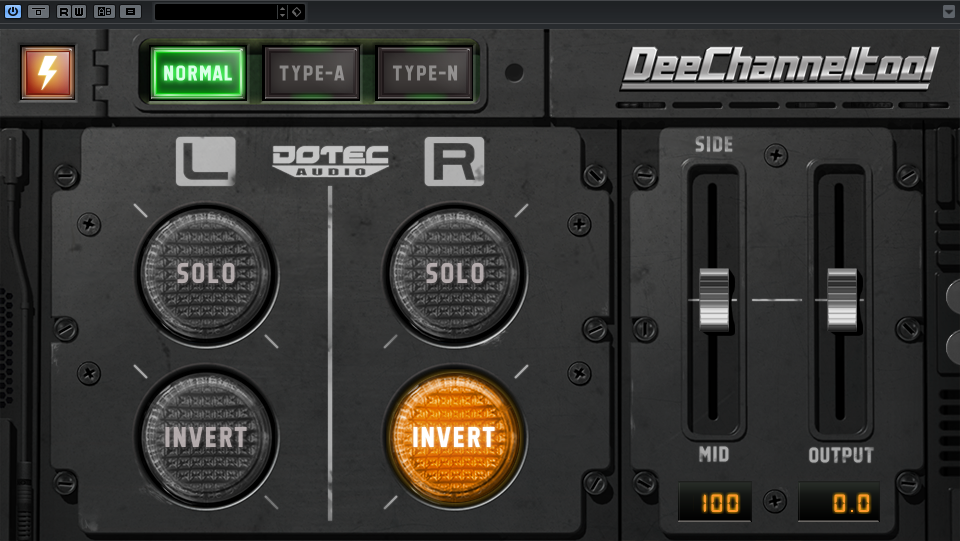Image resolution: width=960 pixels, height=541 pixels.
Task: Click the MID value display showing 100
Action: pos(715,502)
